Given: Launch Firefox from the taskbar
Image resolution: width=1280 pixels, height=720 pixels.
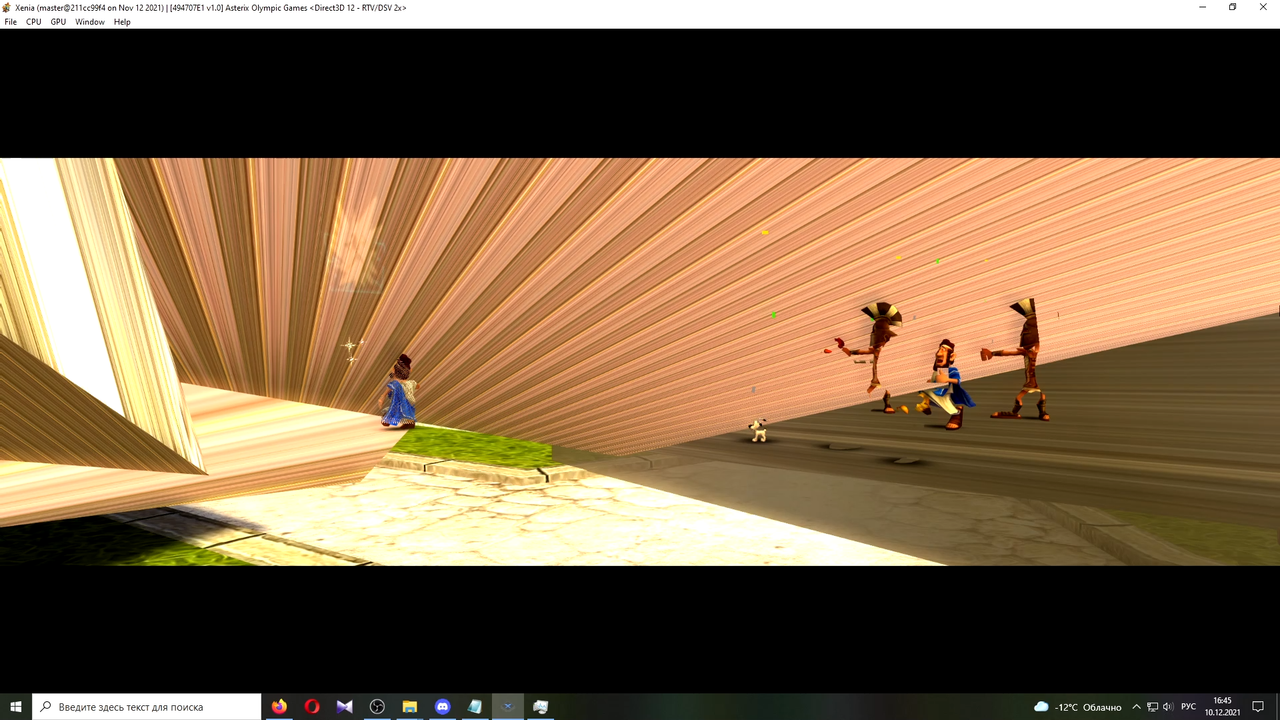Looking at the screenshot, I should tap(279, 707).
